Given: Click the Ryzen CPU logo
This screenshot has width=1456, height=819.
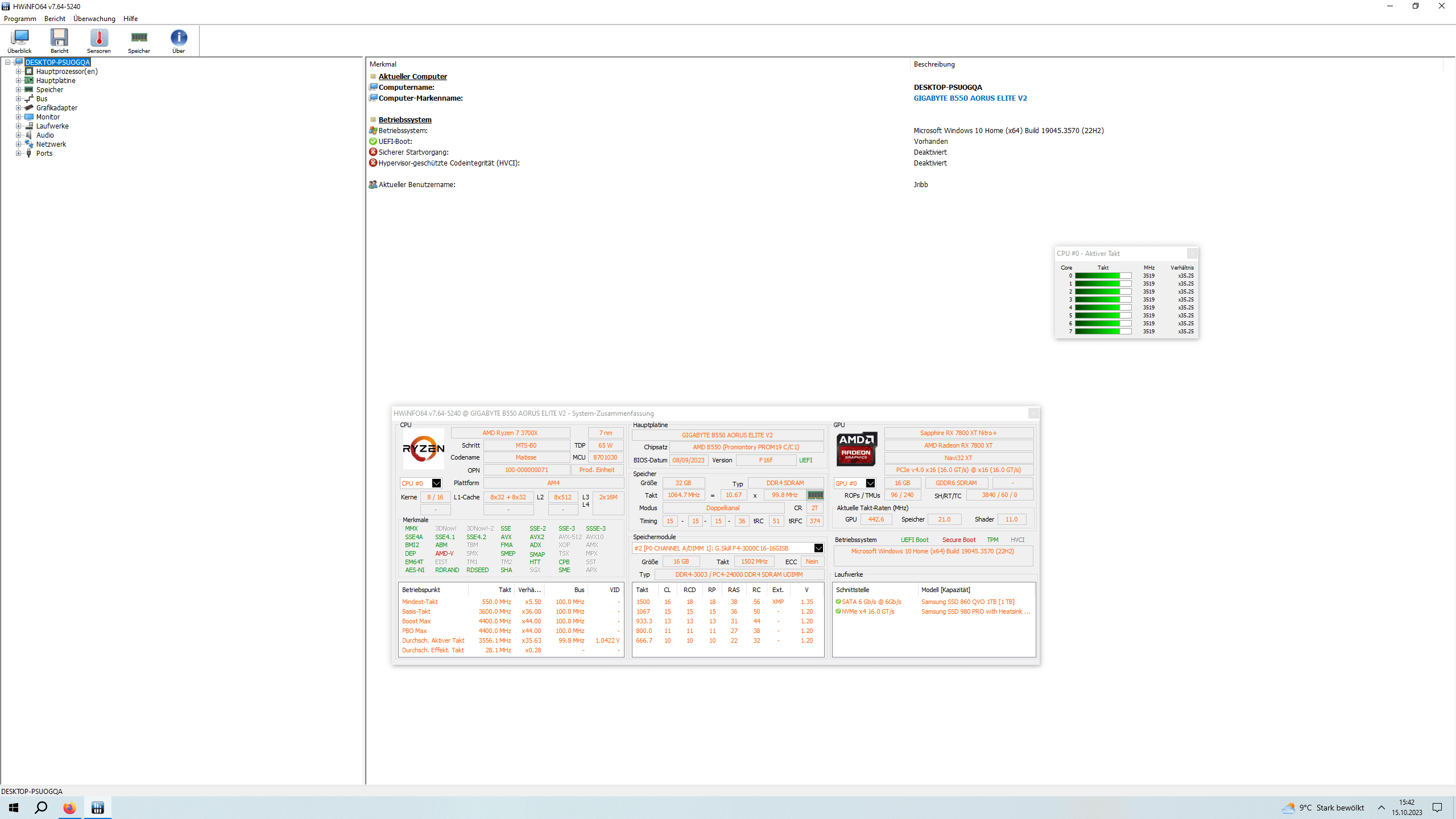Looking at the screenshot, I should click(x=424, y=448).
